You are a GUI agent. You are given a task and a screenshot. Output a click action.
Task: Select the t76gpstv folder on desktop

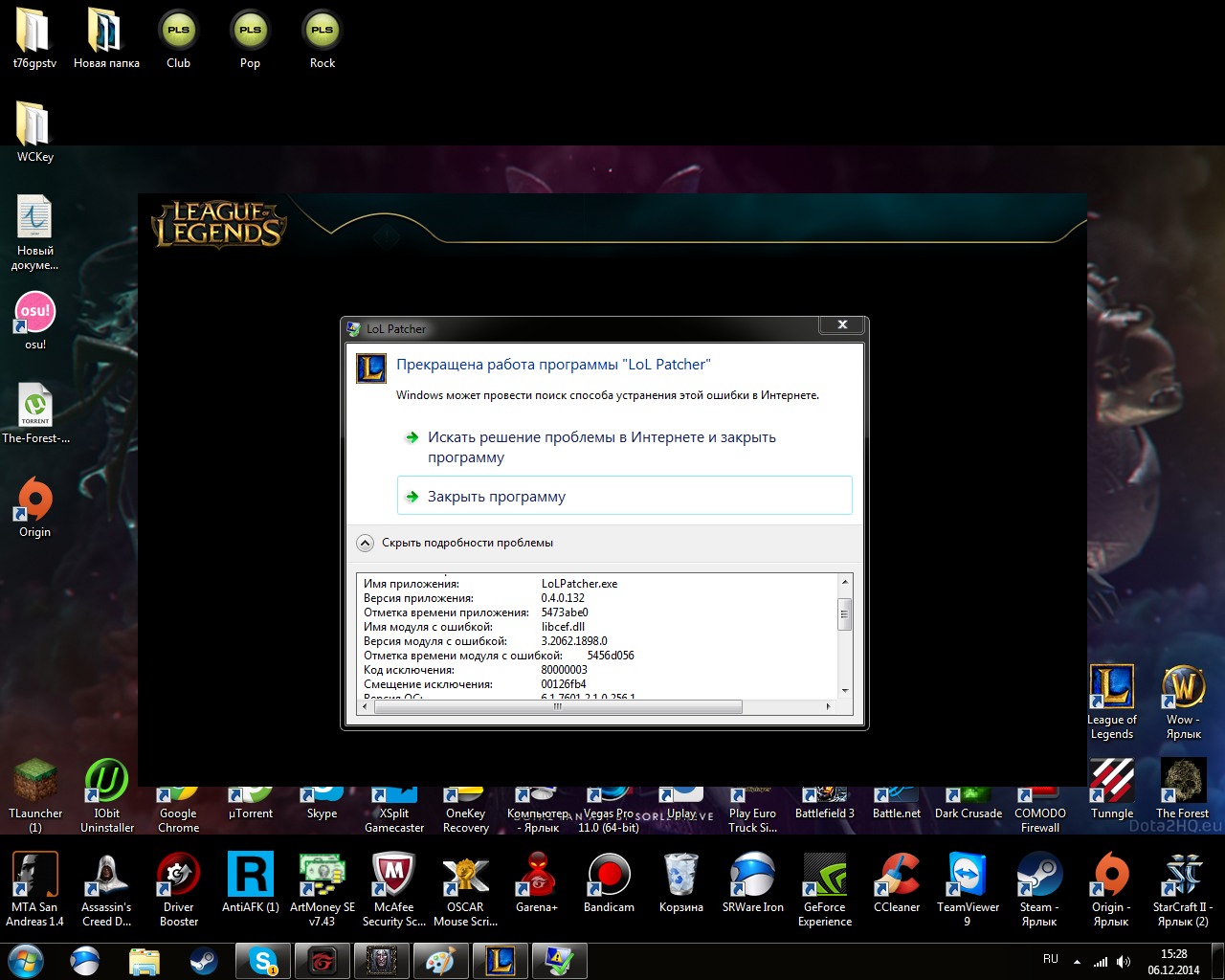tap(34, 39)
